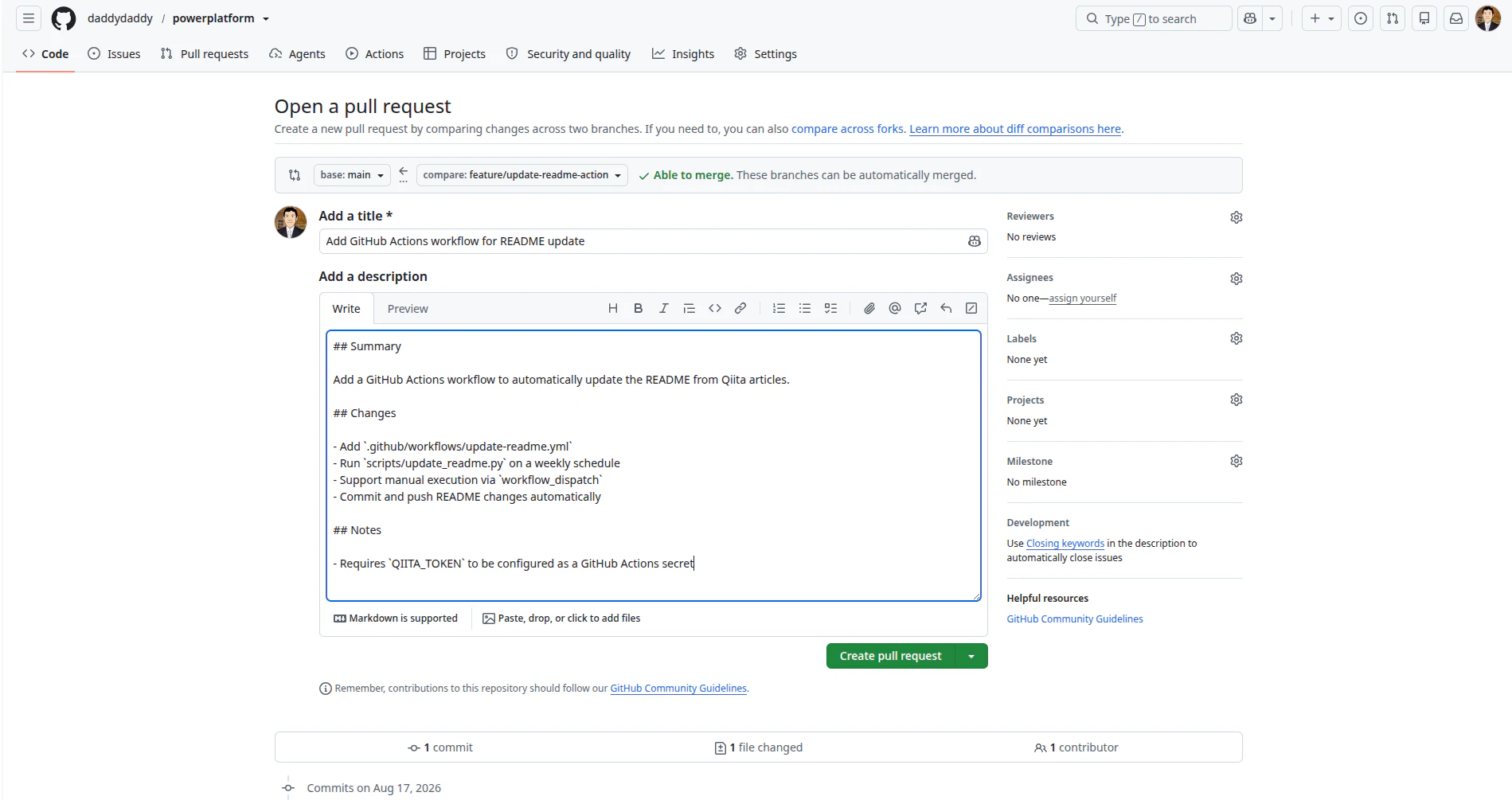Image resolution: width=1512 pixels, height=800 pixels.
Task: Click the Create pull request button
Action: point(891,656)
